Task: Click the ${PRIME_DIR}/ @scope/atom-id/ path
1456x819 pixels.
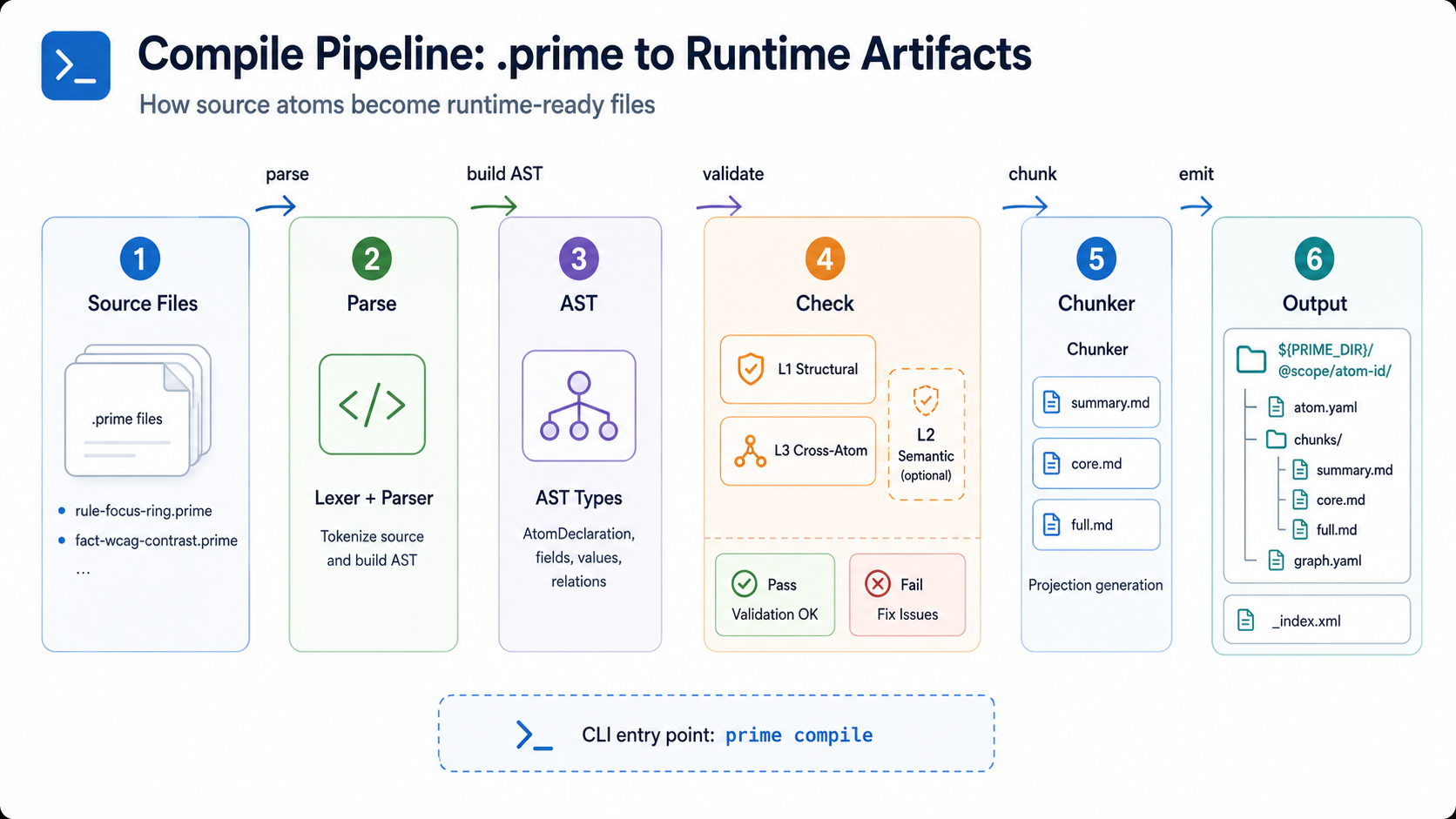Action: 1335,360
